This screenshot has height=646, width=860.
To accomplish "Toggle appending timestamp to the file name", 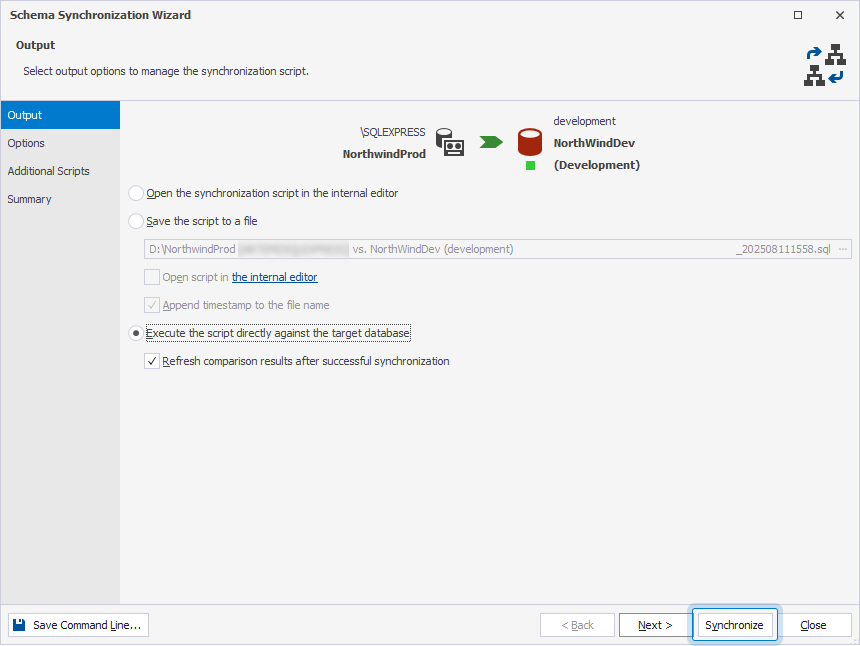I will (152, 305).
